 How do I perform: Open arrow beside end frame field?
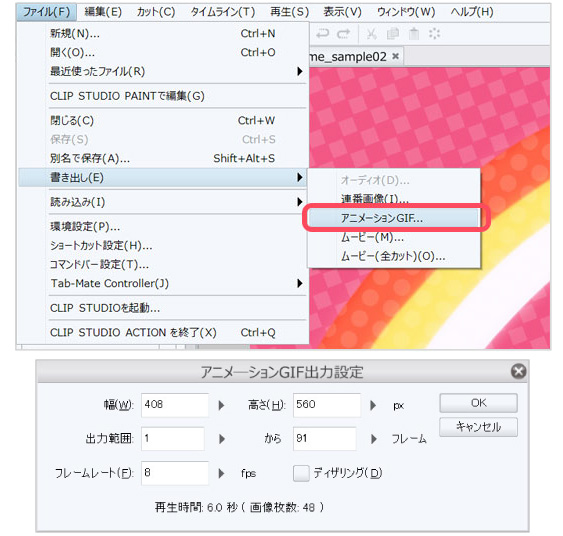(x=374, y=439)
